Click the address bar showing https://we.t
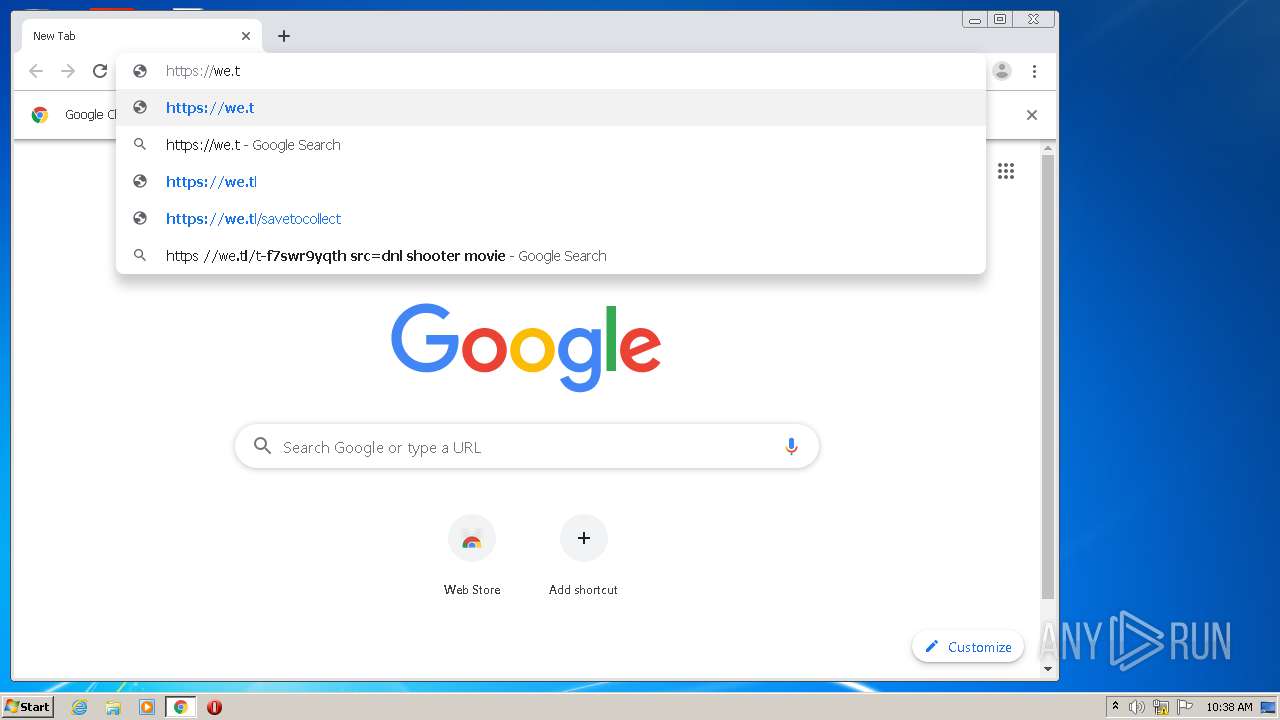1280x720 pixels. (x=550, y=71)
